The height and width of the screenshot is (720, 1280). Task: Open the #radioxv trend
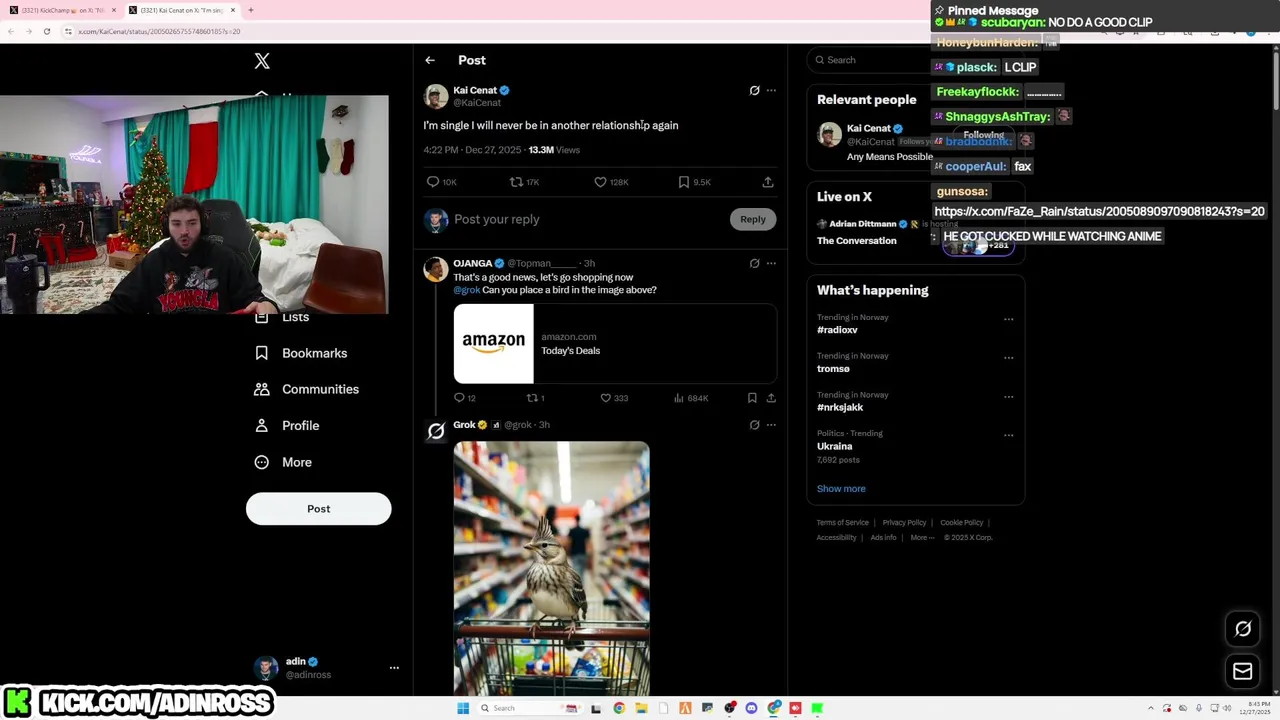click(837, 330)
